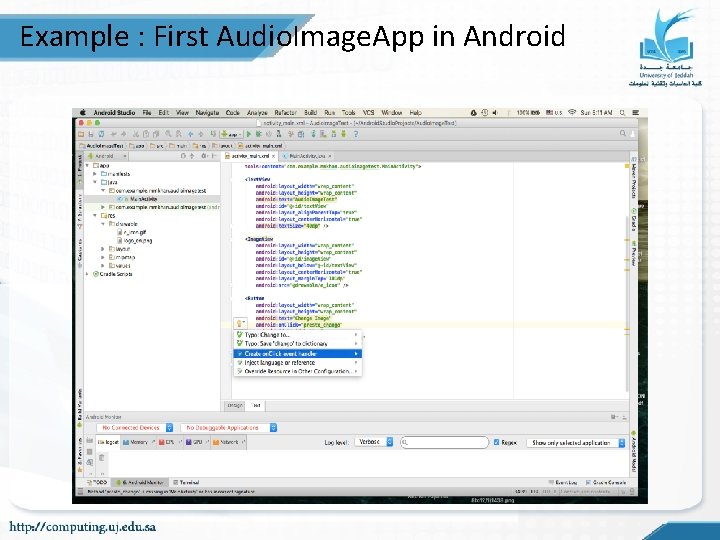Open macOS Notification Center icon
The image size is (720, 540).
point(636,112)
